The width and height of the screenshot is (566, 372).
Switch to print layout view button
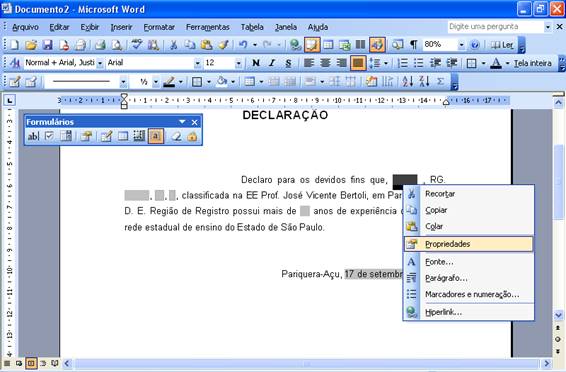click(31, 363)
